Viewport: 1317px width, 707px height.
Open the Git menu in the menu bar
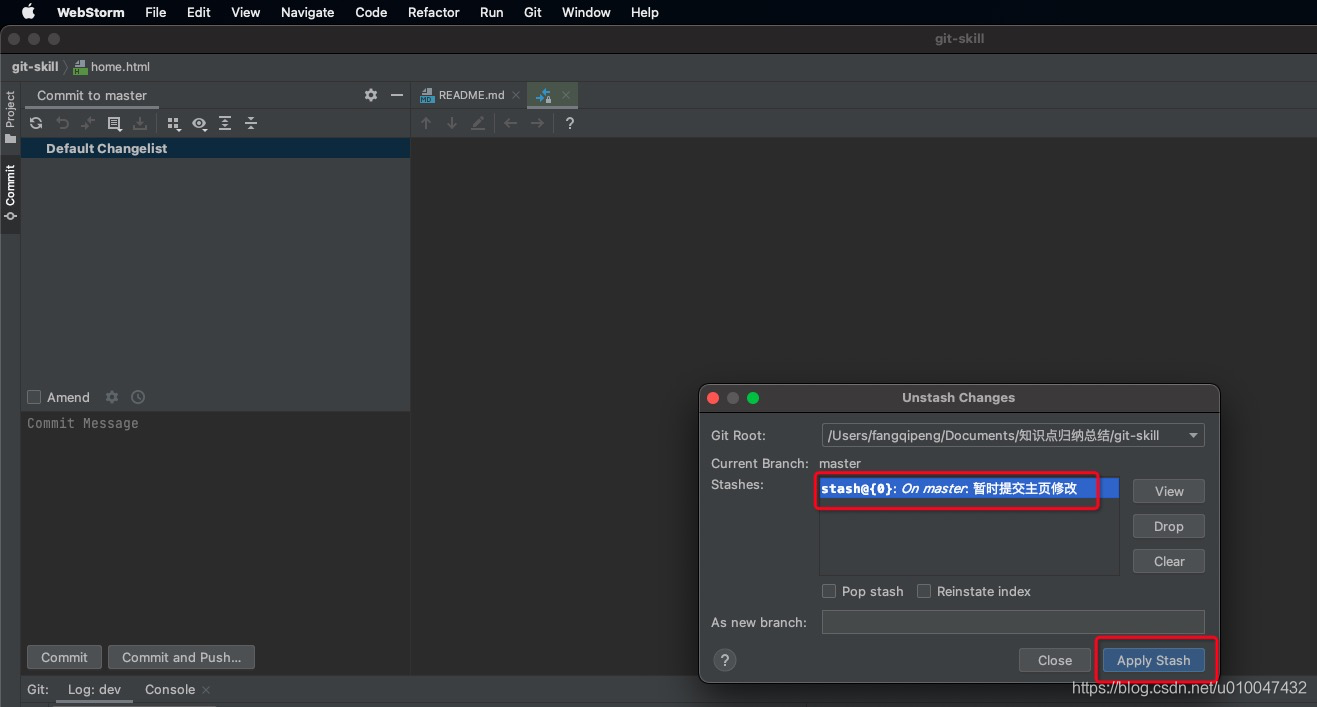tap(532, 12)
